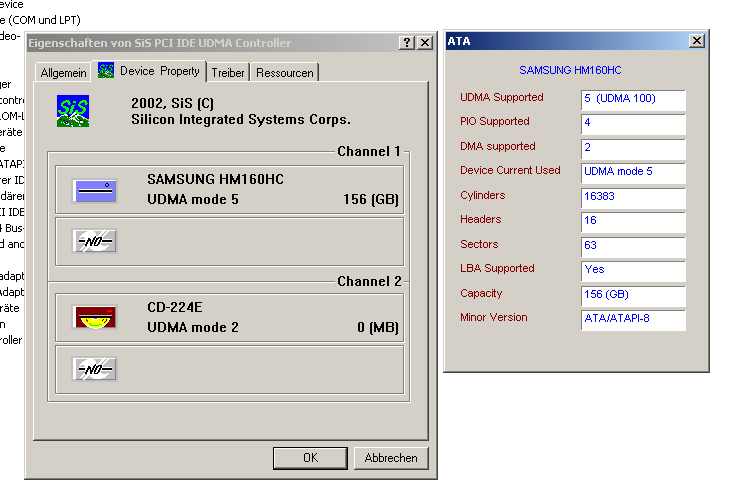
Task: Switch to the Allgemein tab
Action: 63,73
